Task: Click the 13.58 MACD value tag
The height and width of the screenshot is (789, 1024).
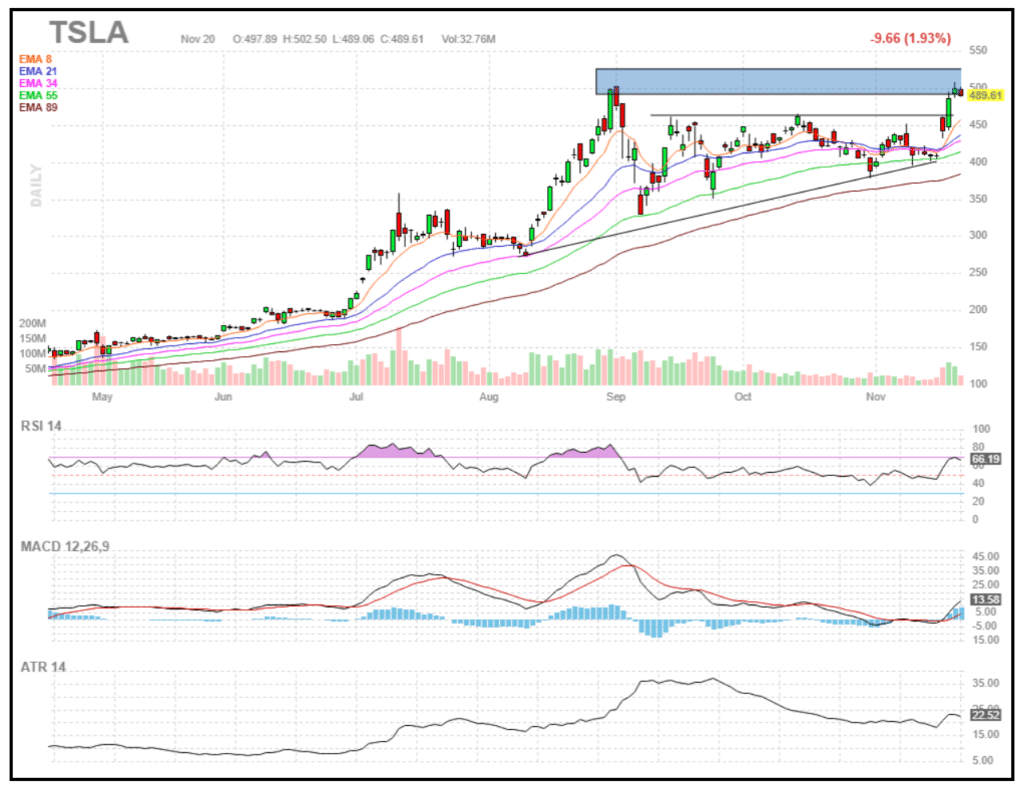Action: pos(985,600)
